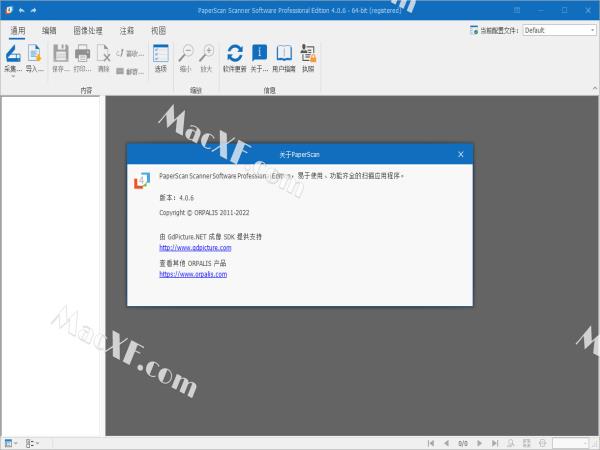Screen dimensions: 600x450
Task: Switch to the 注释 (Annotations) ribbon tab
Action: coord(127,31)
